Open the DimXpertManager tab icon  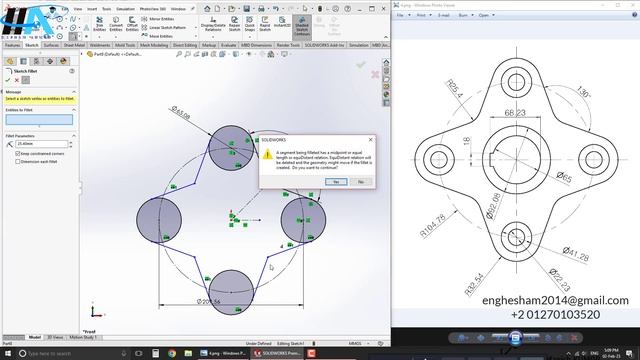[50, 61]
